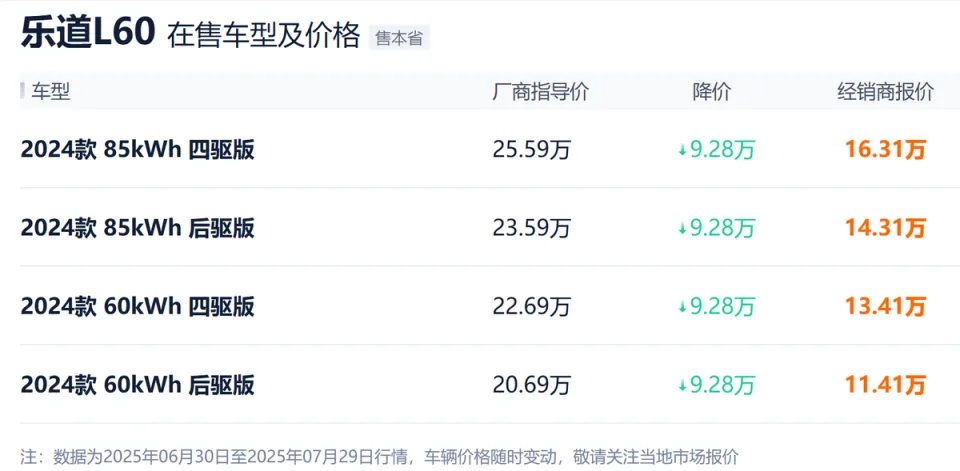Click green down-arrow icon for 85kWh 后驱版
This screenshot has height=471, width=960.
pos(682,229)
